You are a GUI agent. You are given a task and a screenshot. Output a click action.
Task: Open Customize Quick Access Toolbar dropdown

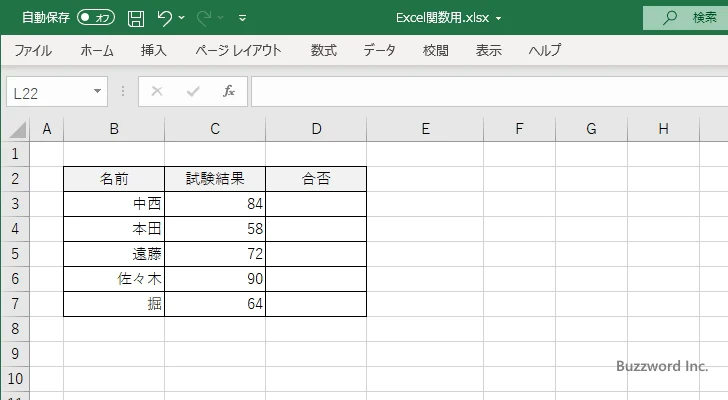click(242, 18)
